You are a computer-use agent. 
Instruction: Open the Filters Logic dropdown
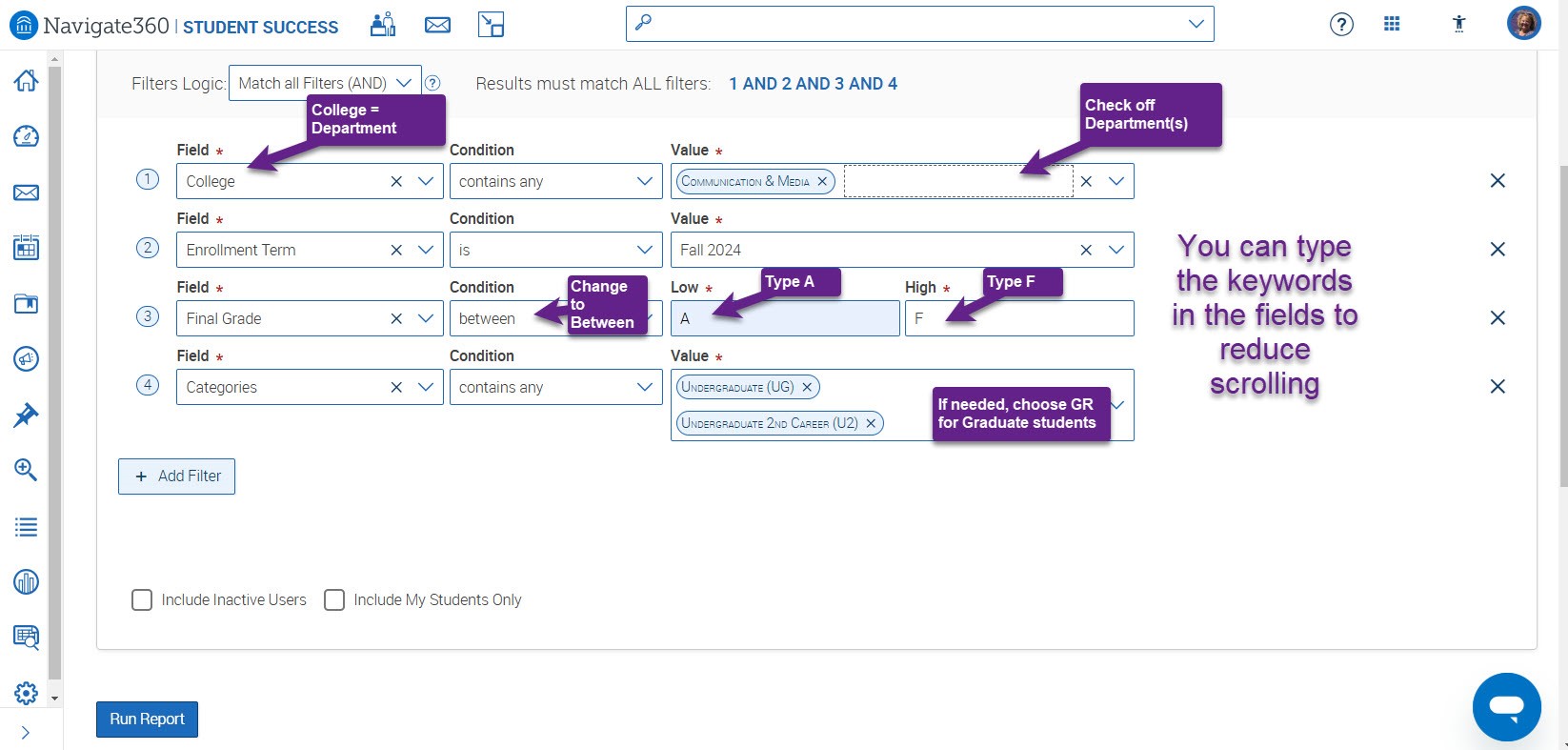coord(324,84)
